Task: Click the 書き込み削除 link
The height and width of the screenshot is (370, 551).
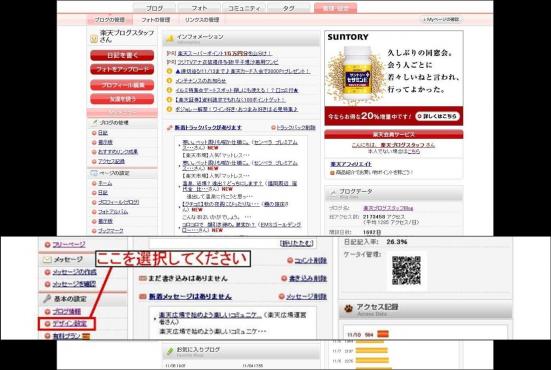Action: click(308, 279)
